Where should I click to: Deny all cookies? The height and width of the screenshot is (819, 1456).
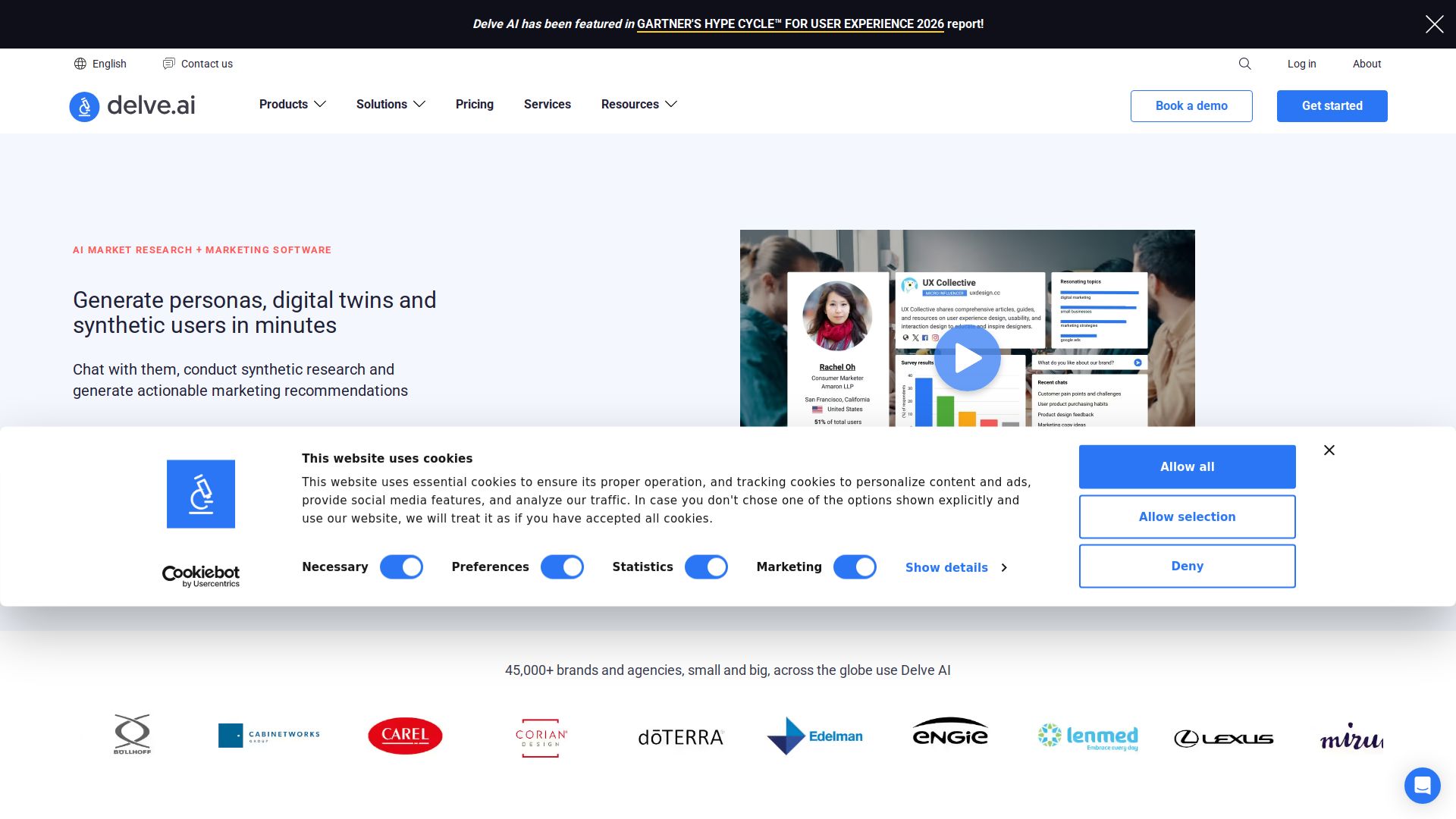click(1188, 566)
